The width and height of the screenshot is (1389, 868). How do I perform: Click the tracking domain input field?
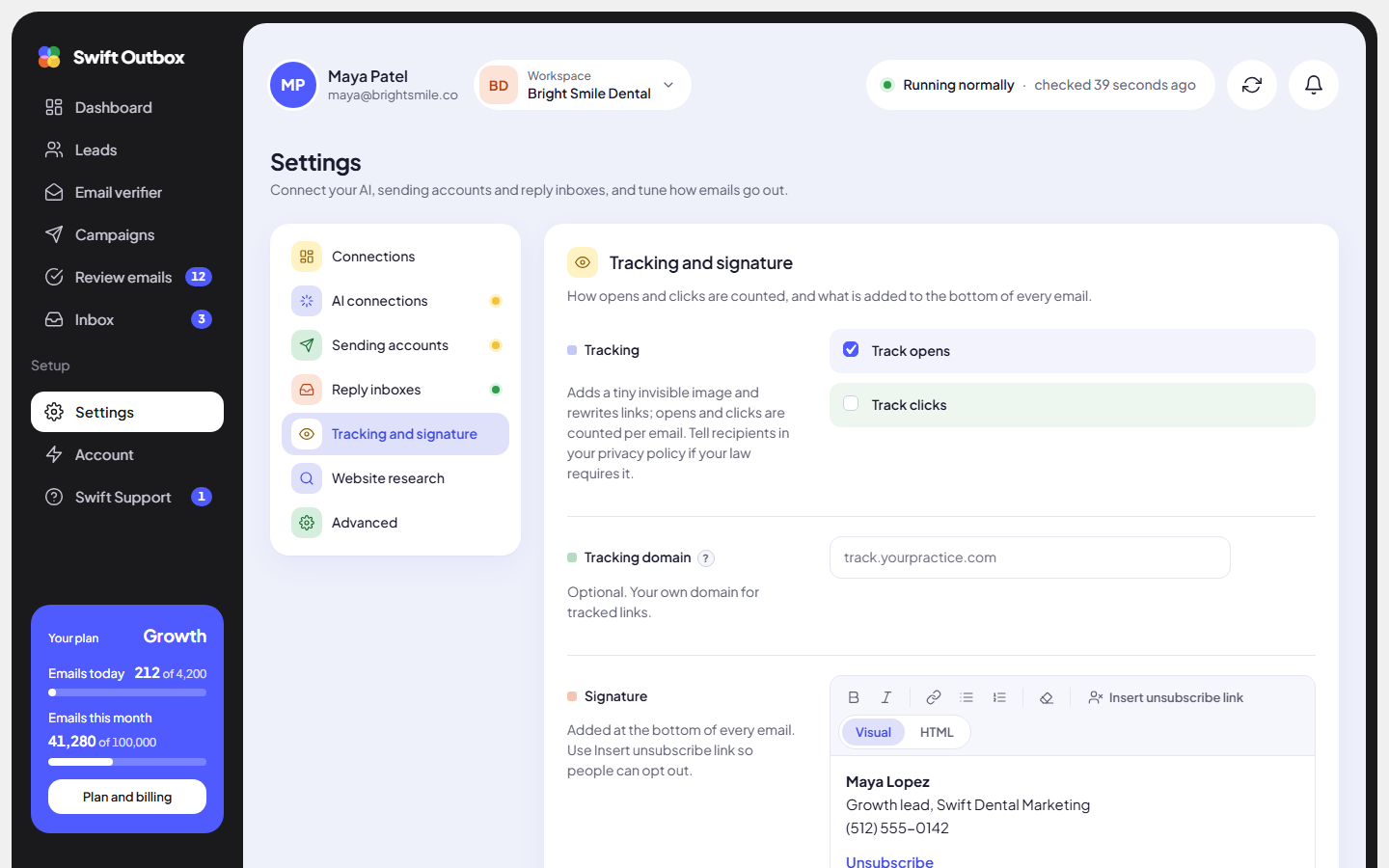[1030, 557]
